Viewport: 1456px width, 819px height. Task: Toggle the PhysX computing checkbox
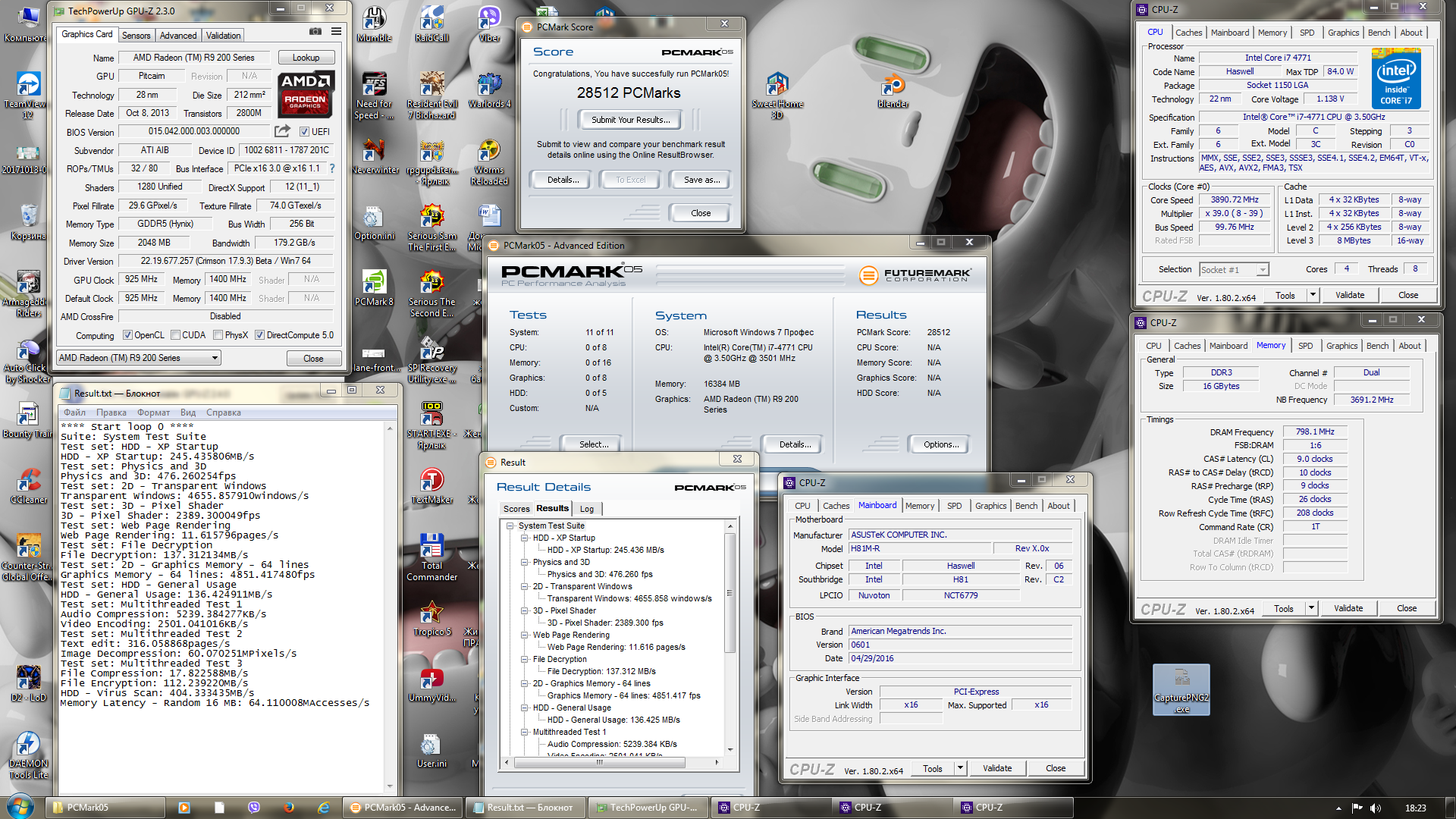click(x=218, y=335)
